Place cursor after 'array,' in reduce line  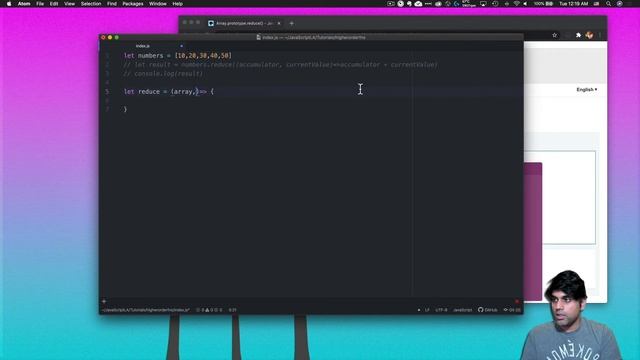click(196, 91)
